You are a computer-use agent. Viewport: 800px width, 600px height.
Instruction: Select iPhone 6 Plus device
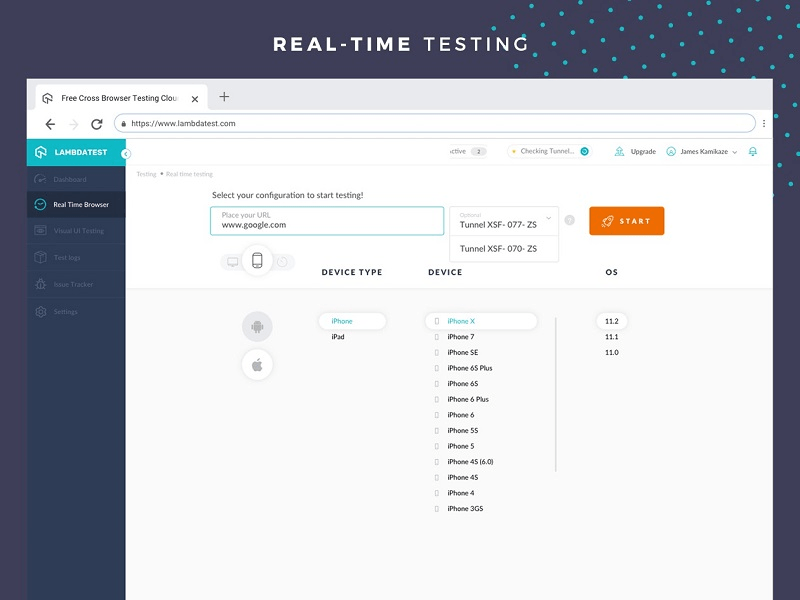(468, 399)
